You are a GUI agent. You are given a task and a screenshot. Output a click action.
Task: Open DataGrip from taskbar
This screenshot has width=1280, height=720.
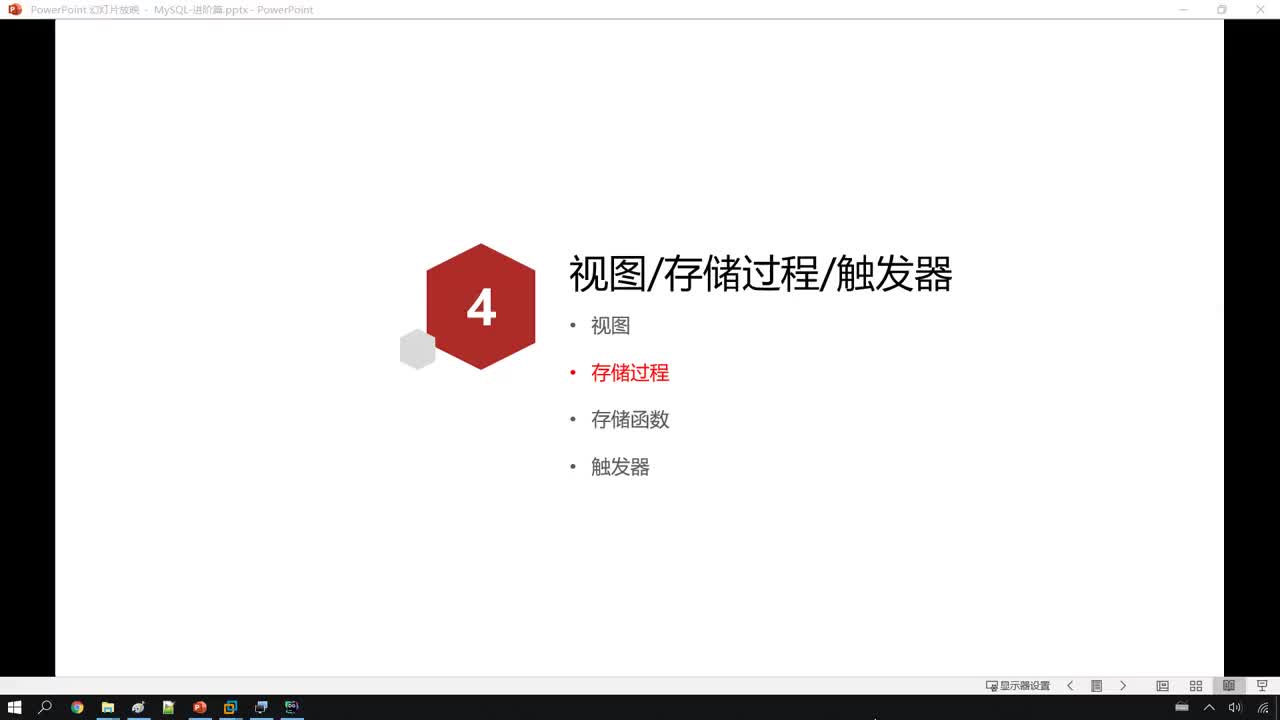[x=291, y=707]
